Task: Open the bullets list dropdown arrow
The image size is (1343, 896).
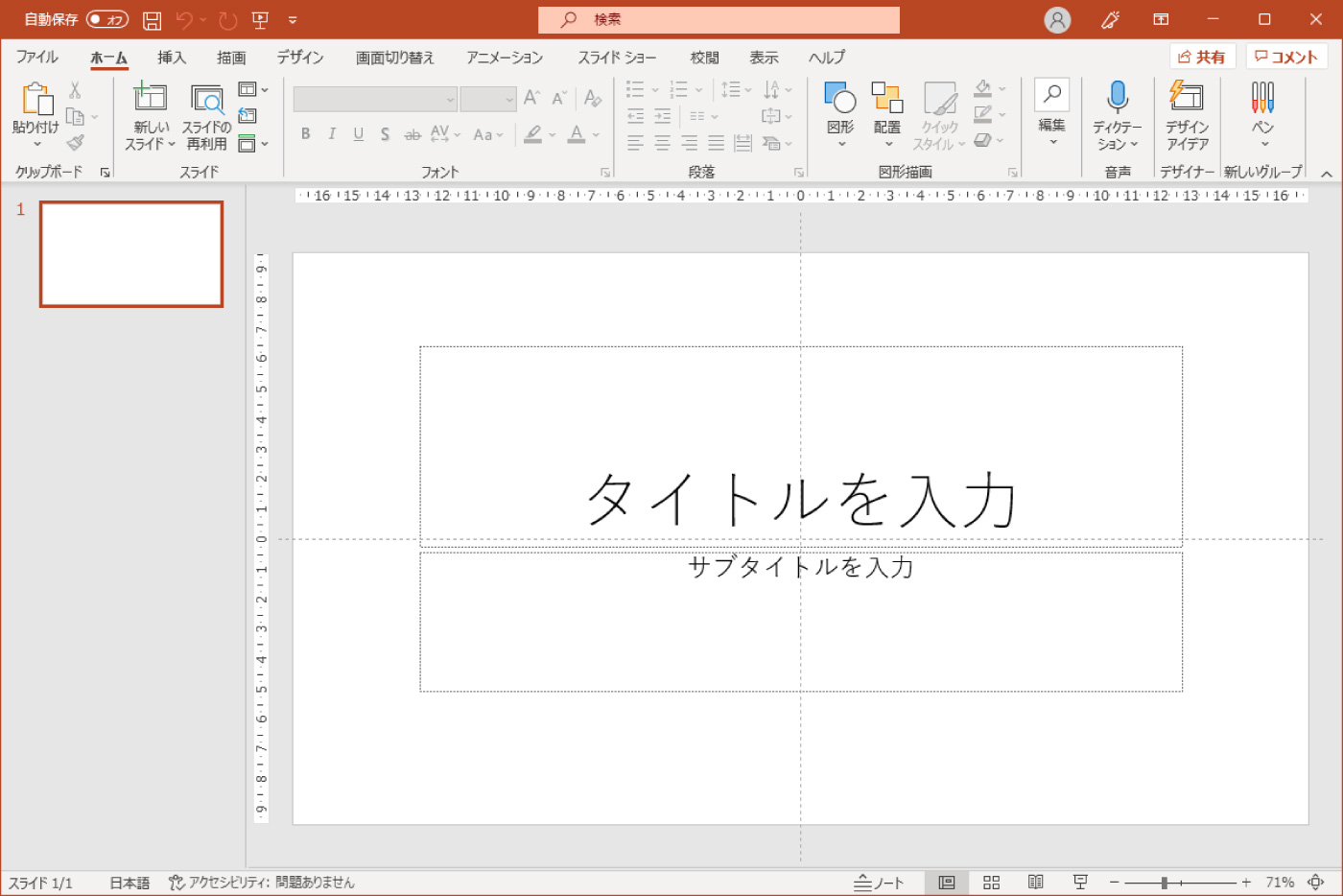Action: pos(655,90)
